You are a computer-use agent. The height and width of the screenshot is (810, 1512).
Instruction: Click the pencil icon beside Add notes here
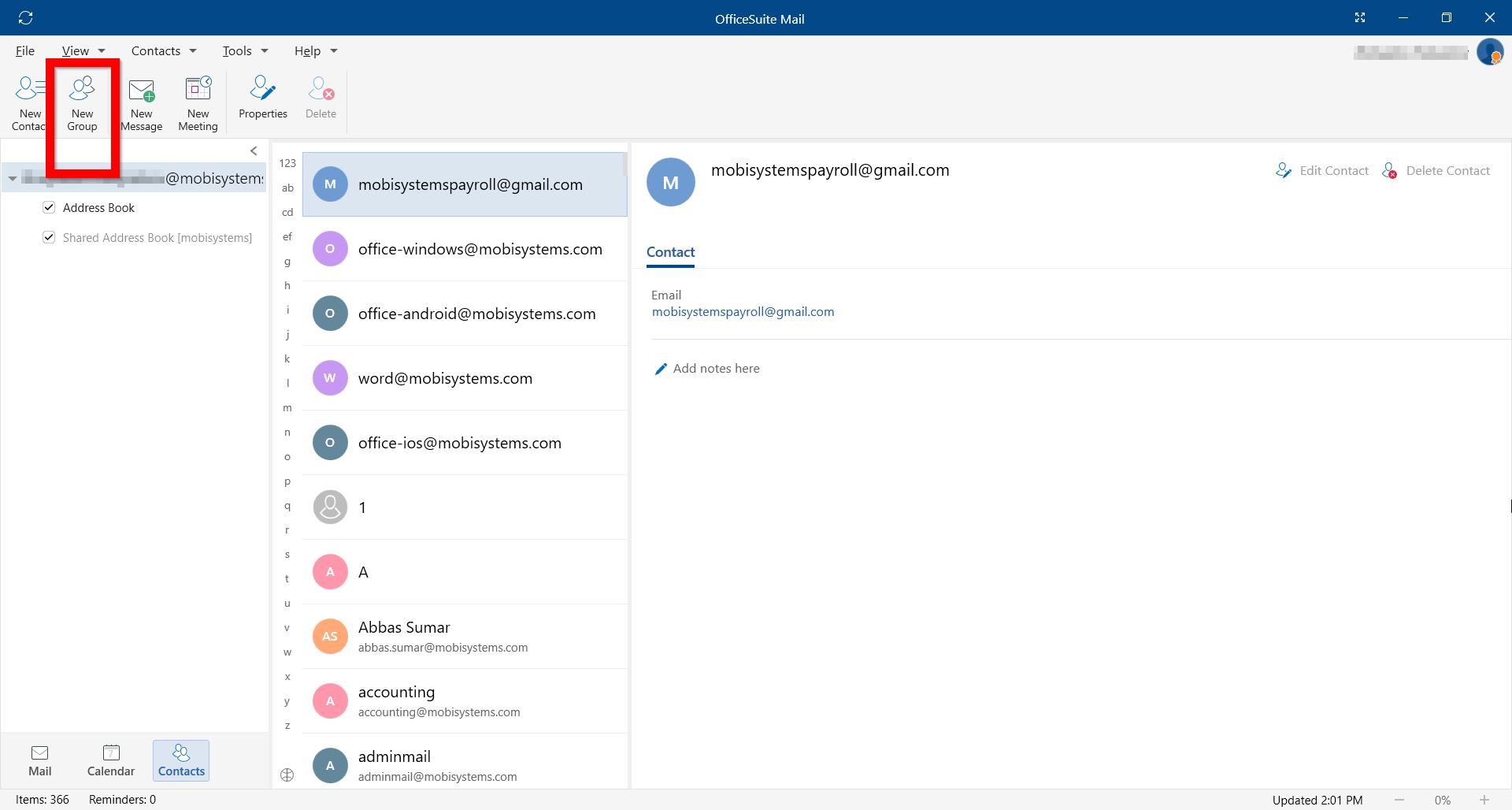[x=661, y=369]
